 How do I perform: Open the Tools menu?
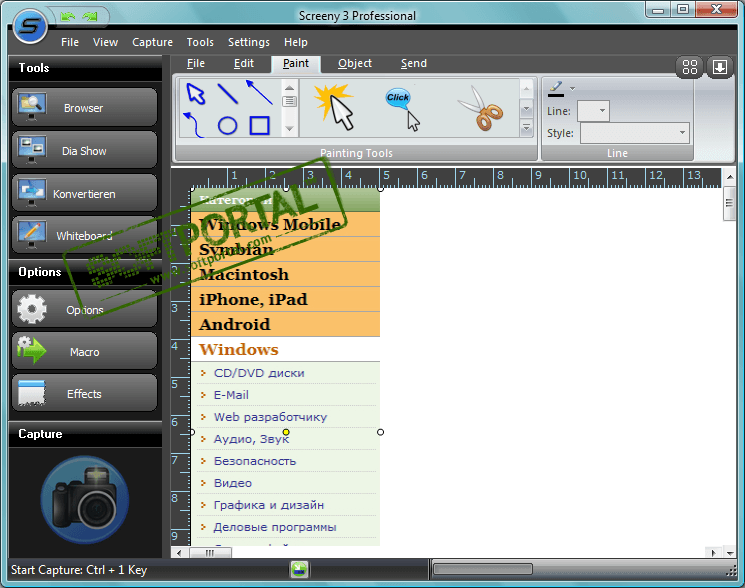pos(200,42)
